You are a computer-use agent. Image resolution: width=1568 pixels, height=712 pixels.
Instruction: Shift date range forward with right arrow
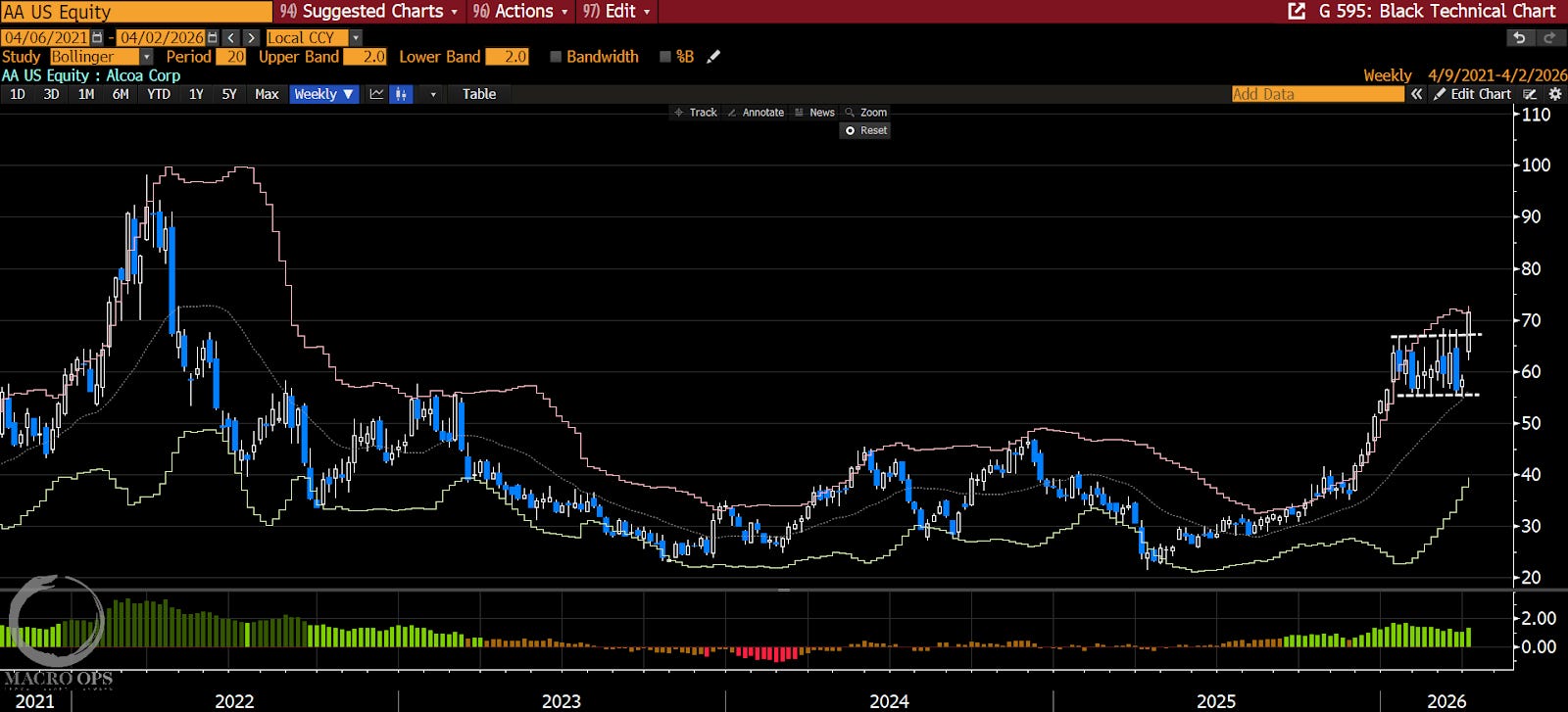[252, 37]
